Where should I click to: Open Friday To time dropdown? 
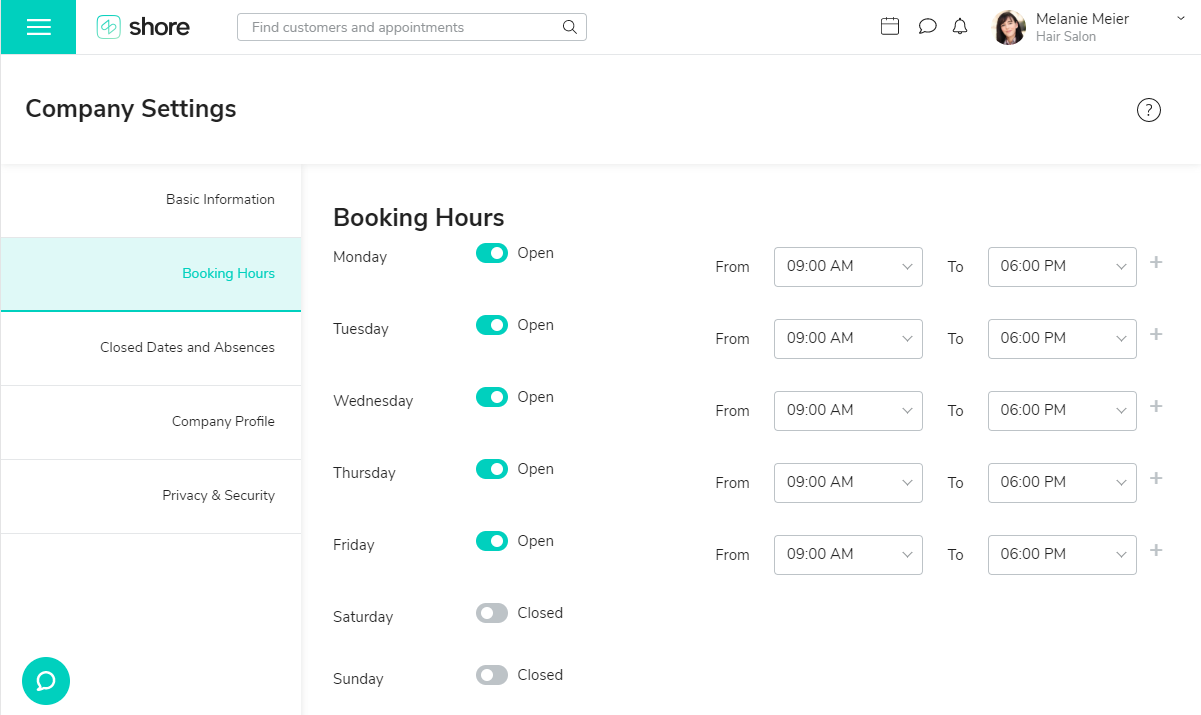pyautogui.click(x=1062, y=555)
